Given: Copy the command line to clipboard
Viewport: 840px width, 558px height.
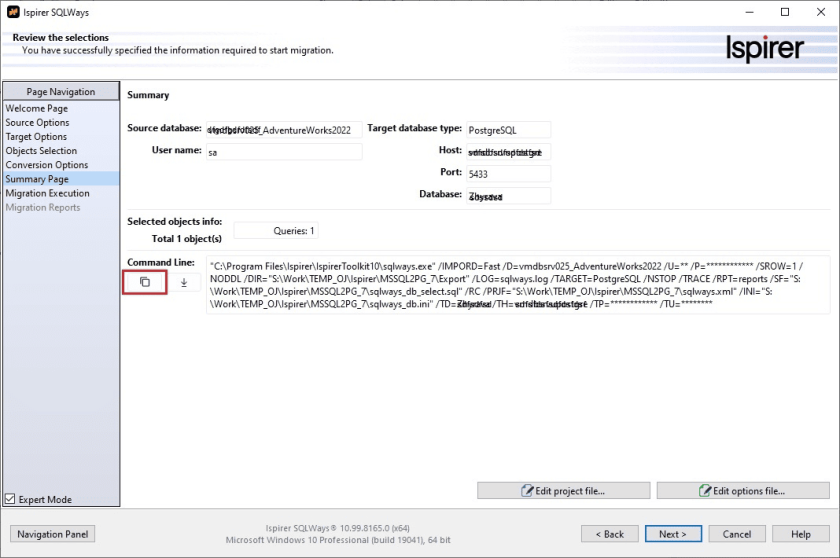Looking at the screenshot, I should 144,282.
